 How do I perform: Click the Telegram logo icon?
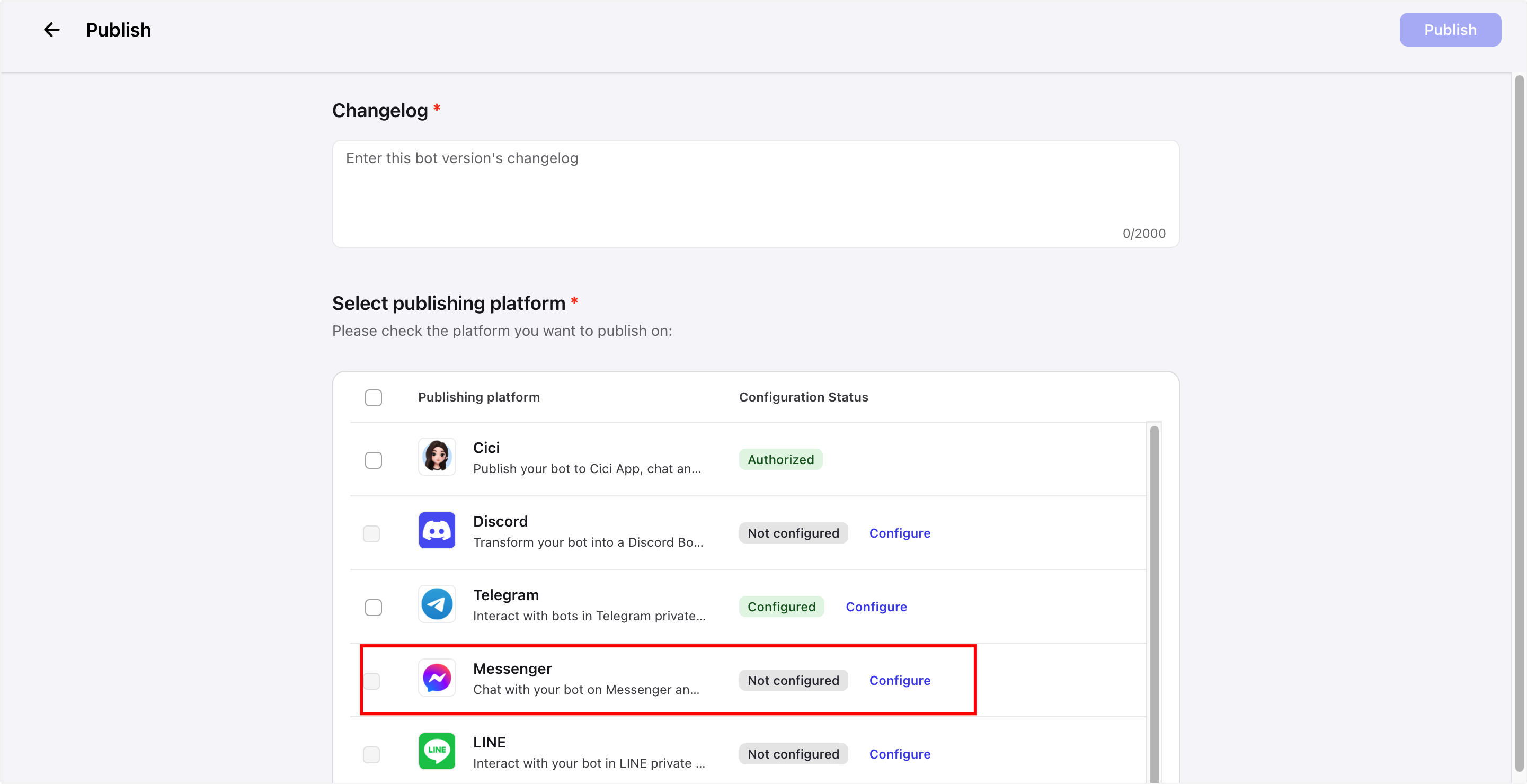[x=437, y=604]
